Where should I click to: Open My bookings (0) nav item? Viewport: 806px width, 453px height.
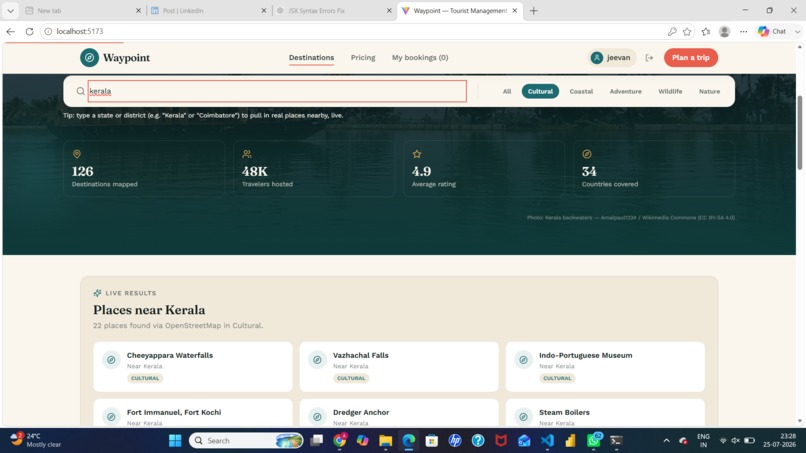[420, 58]
